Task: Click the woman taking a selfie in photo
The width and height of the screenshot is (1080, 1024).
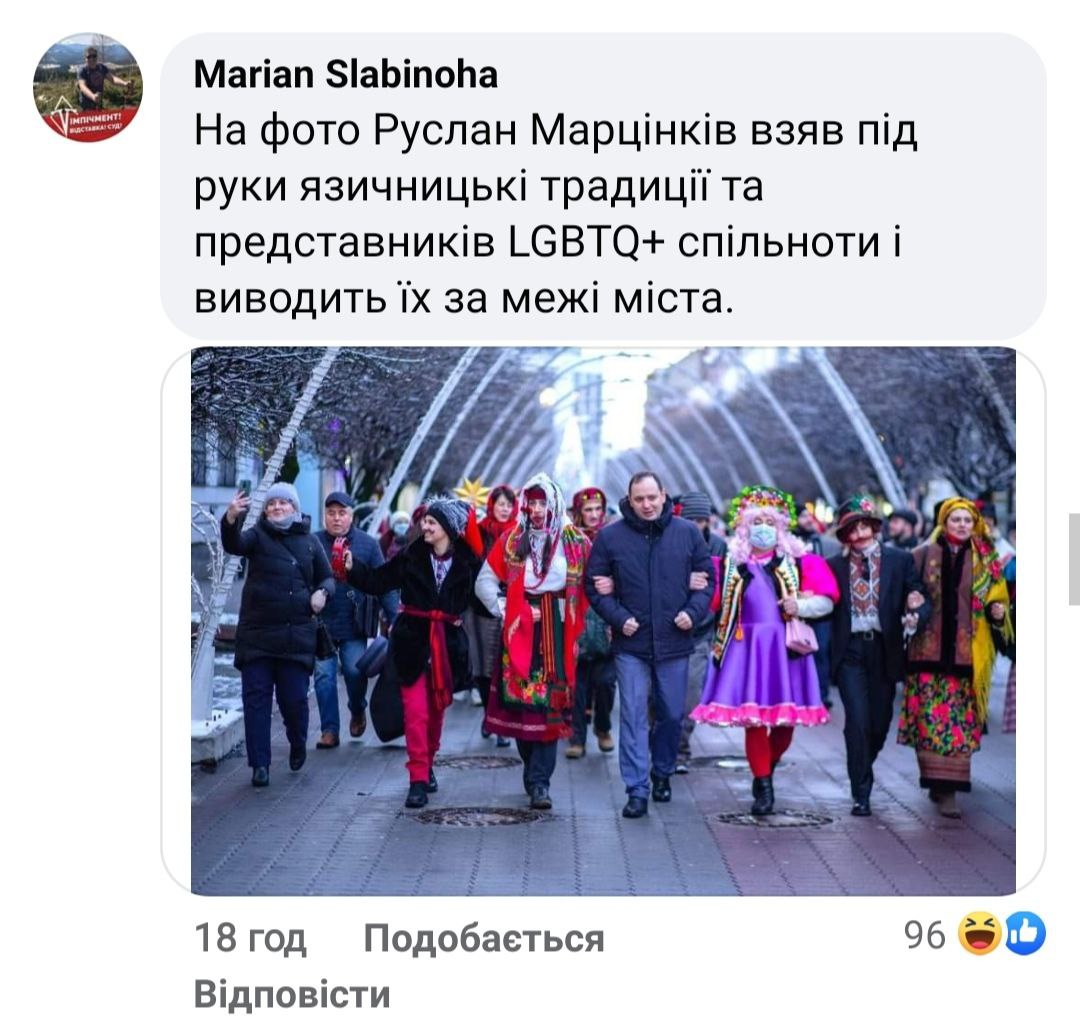Action: point(276,630)
